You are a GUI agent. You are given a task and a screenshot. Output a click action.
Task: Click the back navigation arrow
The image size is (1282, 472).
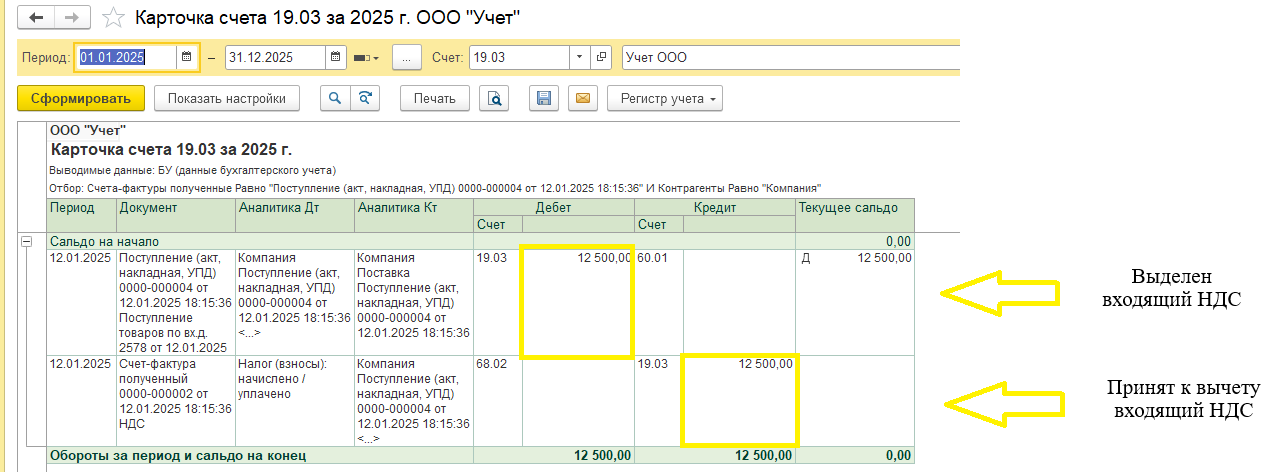37,18
